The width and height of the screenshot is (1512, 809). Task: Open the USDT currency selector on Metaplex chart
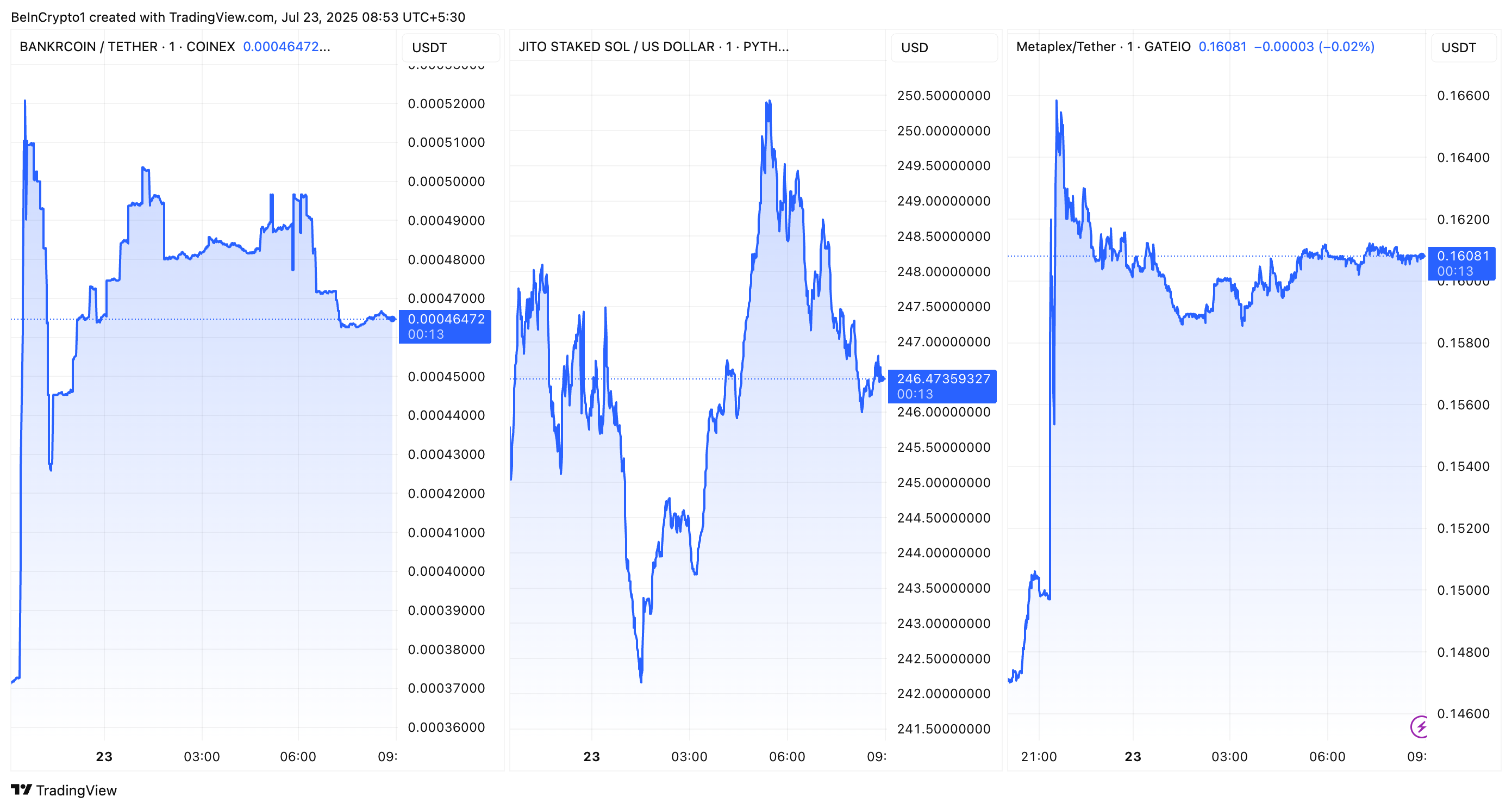(x=1463, y=47)
